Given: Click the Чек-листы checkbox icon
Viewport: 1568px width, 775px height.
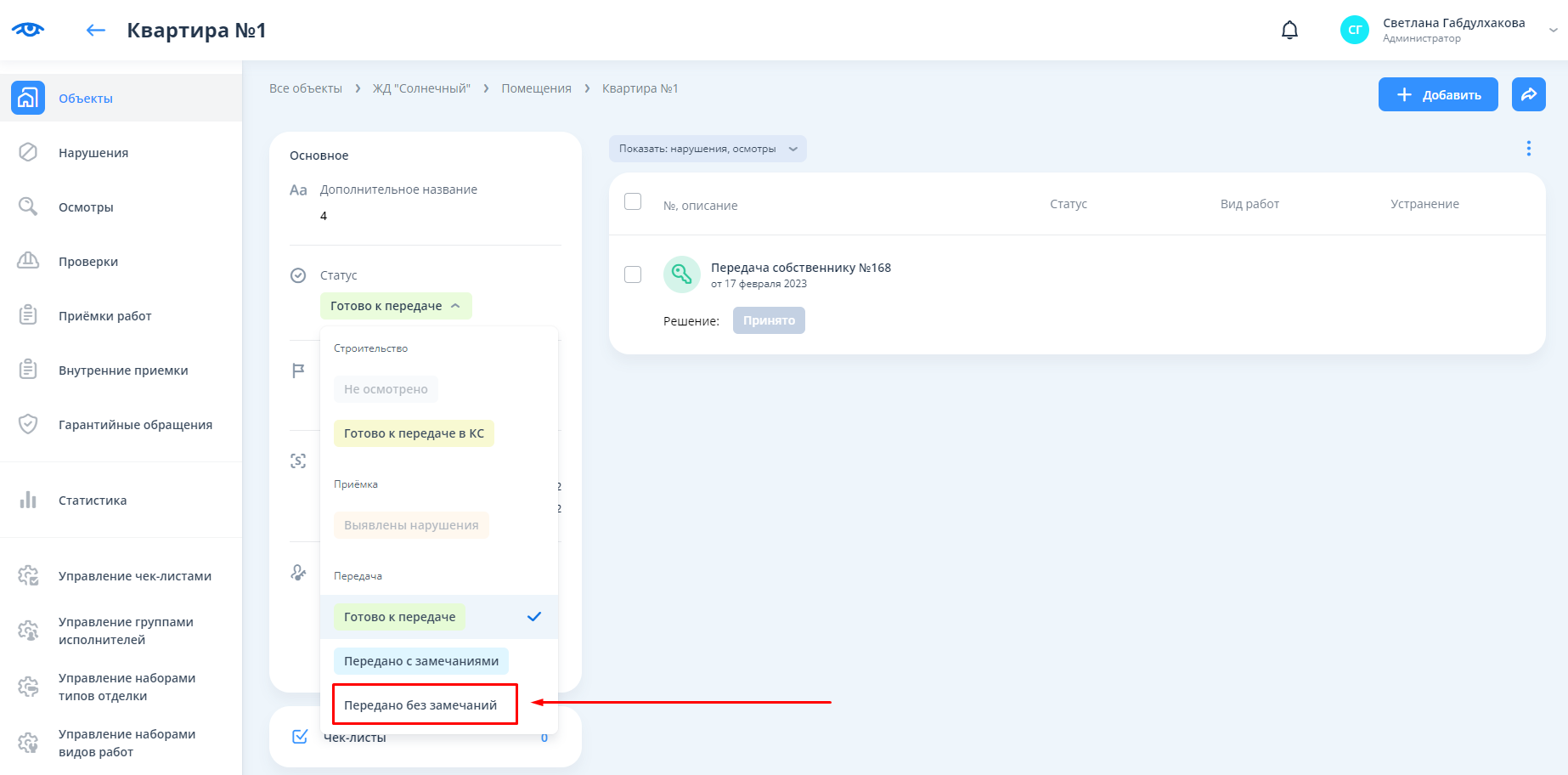Looking at the screenshot, I should pyautogui.click(x=300, y=737).
